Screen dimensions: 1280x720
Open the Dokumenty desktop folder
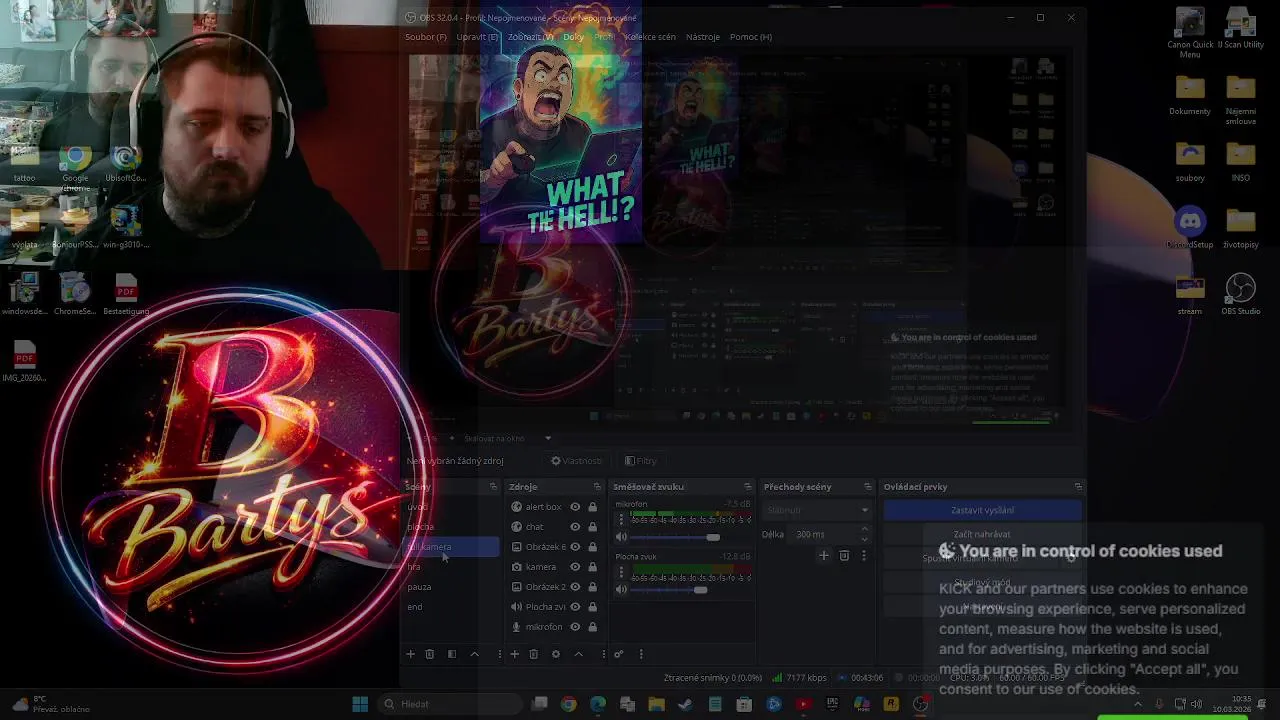(x=1190, y=94)
